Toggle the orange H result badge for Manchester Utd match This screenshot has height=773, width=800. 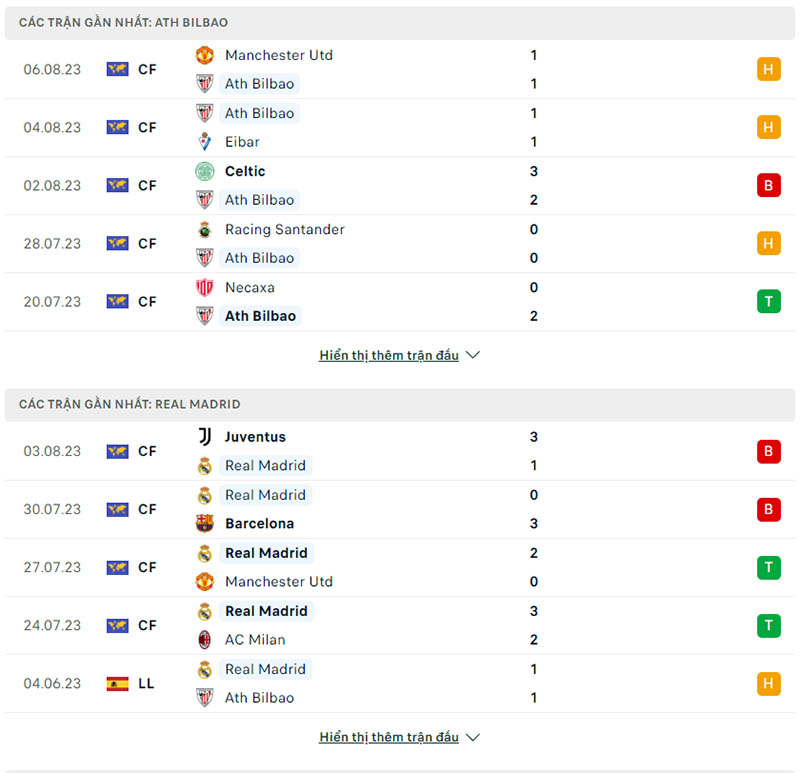pyautogui.click(x=768, y=69)
